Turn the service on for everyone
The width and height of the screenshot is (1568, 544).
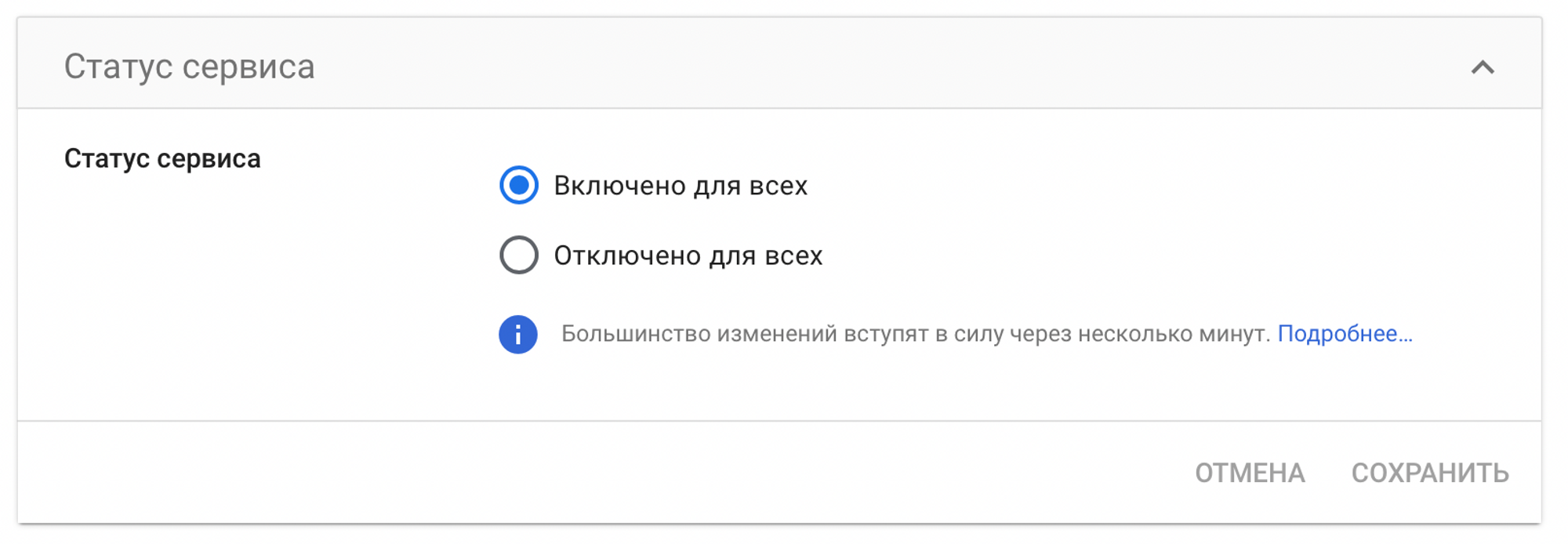click(519, 185)
